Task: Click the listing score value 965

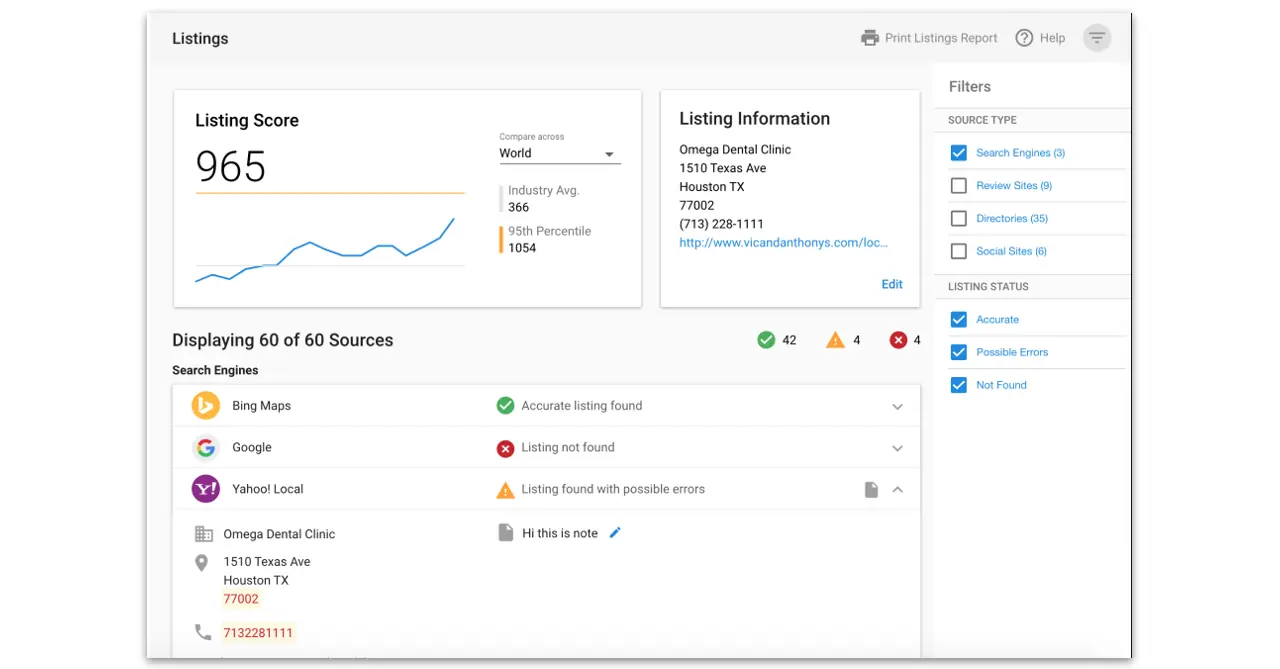Action: click(x=231, y=166)
